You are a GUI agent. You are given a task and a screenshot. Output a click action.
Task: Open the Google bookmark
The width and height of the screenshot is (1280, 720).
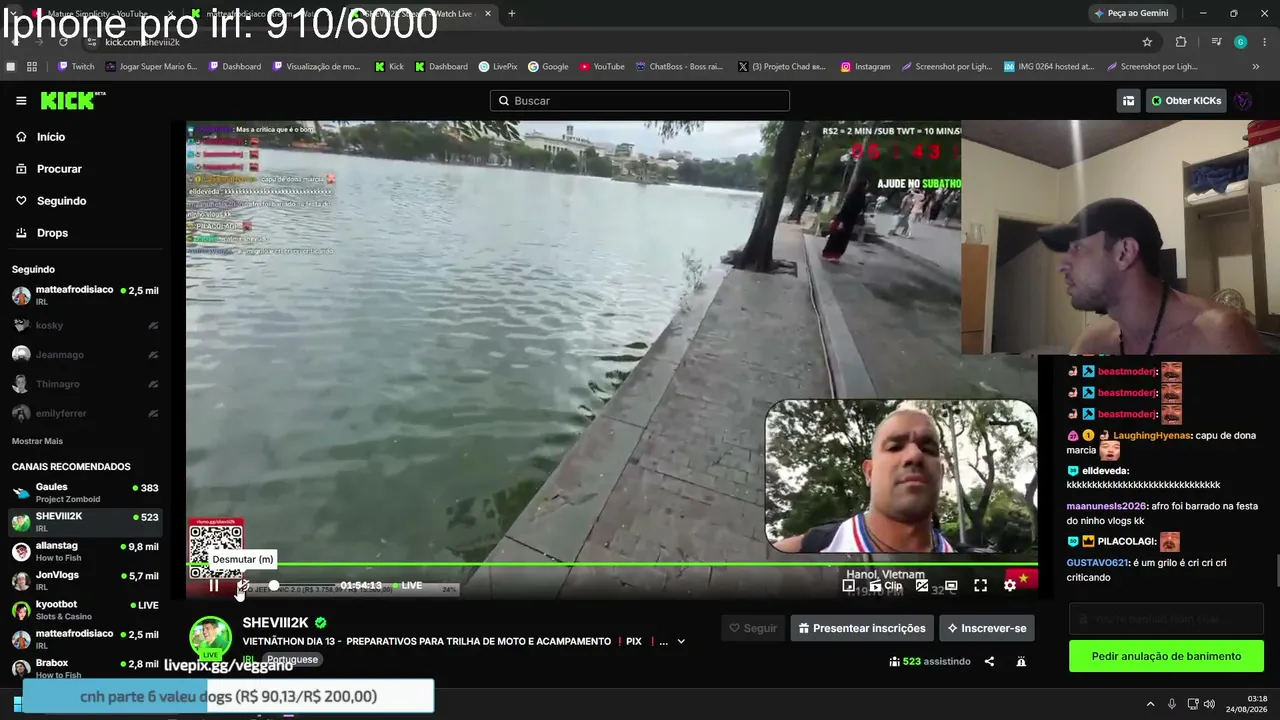click(x=548, y=67)
